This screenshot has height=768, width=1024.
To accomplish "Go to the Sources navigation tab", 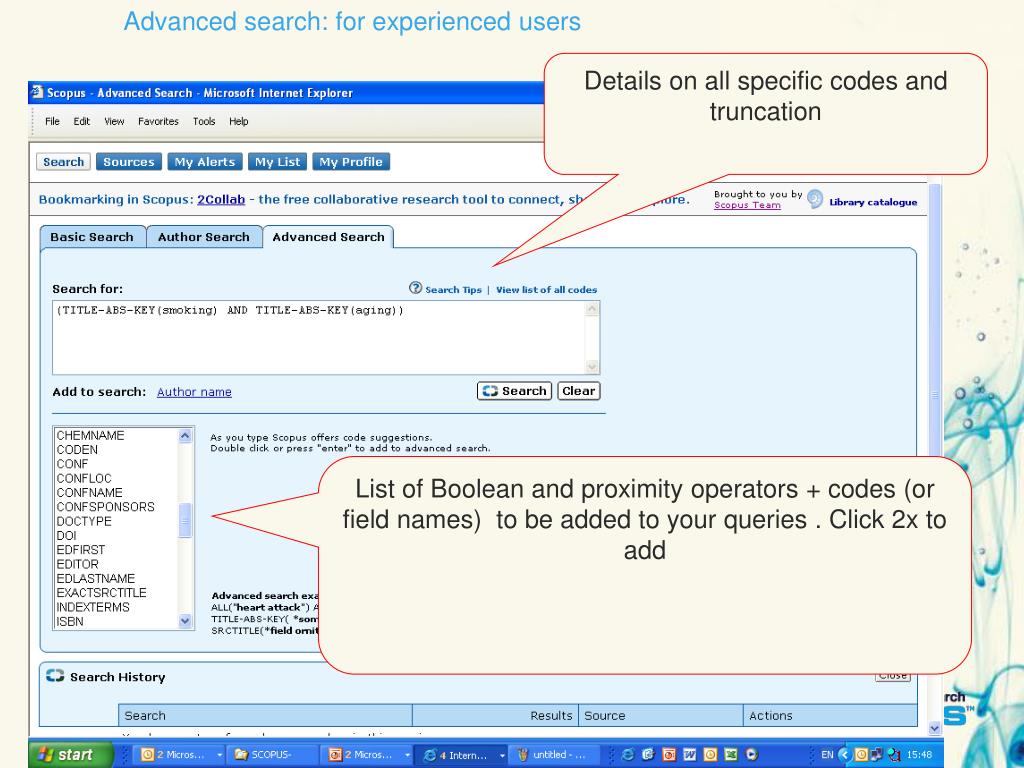I will [129, 162].
